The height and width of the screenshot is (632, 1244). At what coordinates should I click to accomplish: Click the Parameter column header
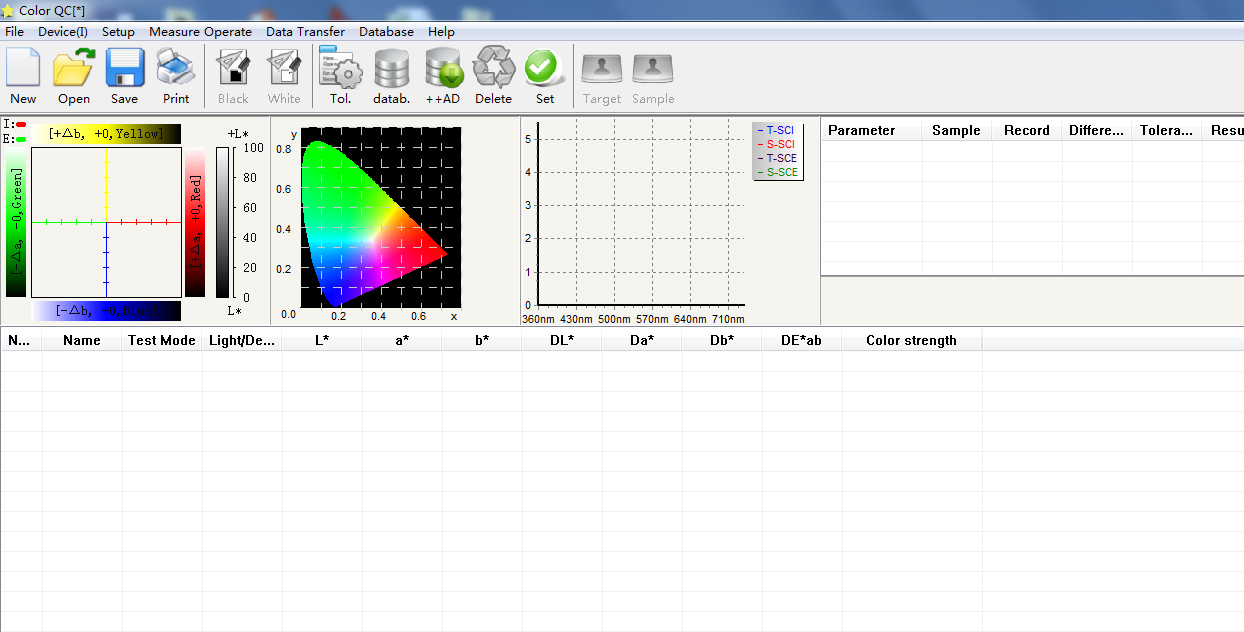[871, 130]
